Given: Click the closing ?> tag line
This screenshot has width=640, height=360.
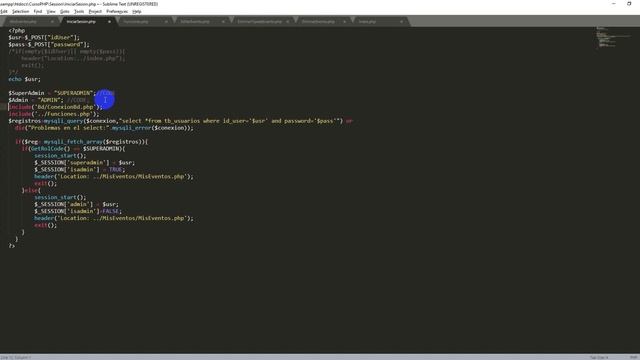Looking at the screenshot, I should click(11, 246).
